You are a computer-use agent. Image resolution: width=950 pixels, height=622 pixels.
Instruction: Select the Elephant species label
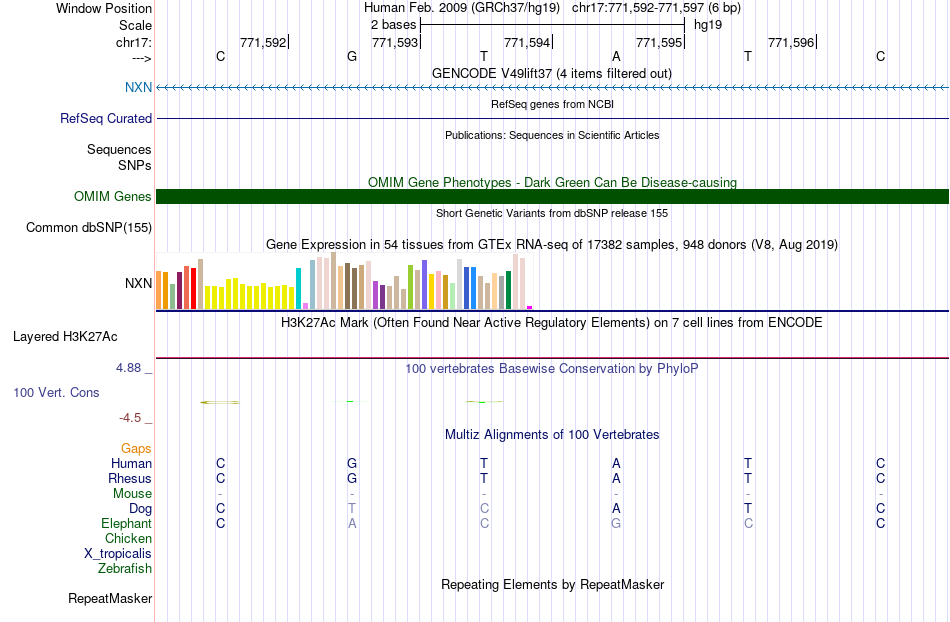coord(126,523)
